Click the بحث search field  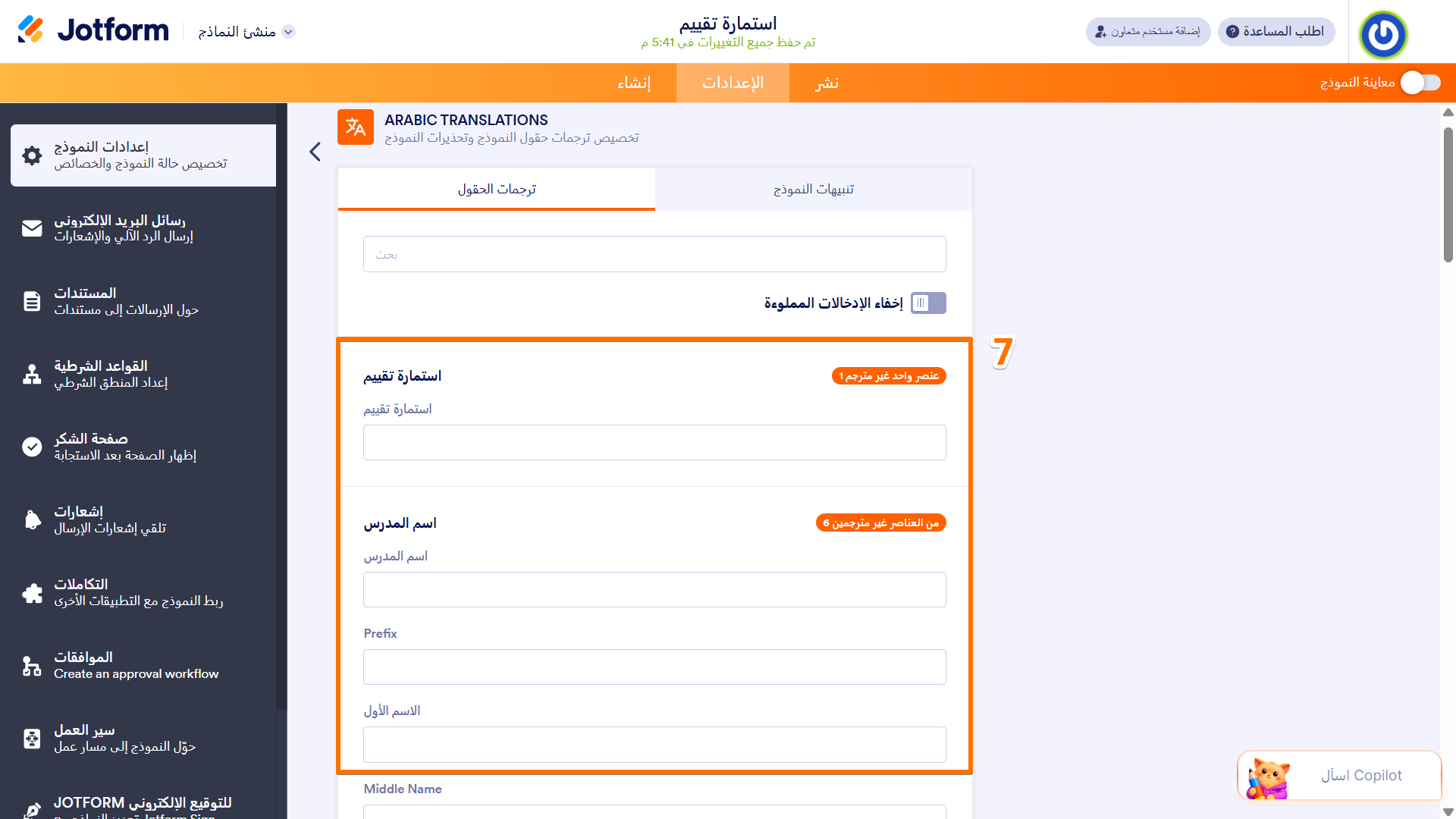[x=654, y=254]
